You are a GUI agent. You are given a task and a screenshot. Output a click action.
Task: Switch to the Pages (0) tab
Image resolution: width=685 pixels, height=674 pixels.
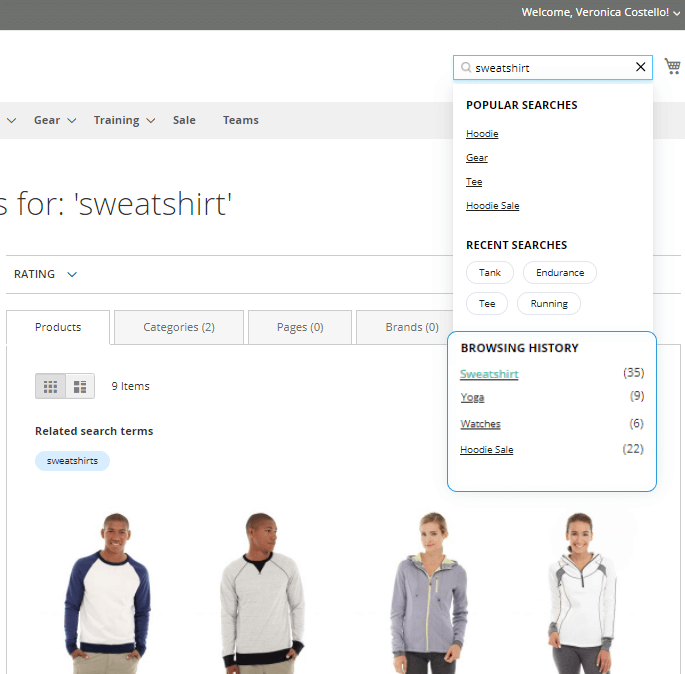click(300, 327)
